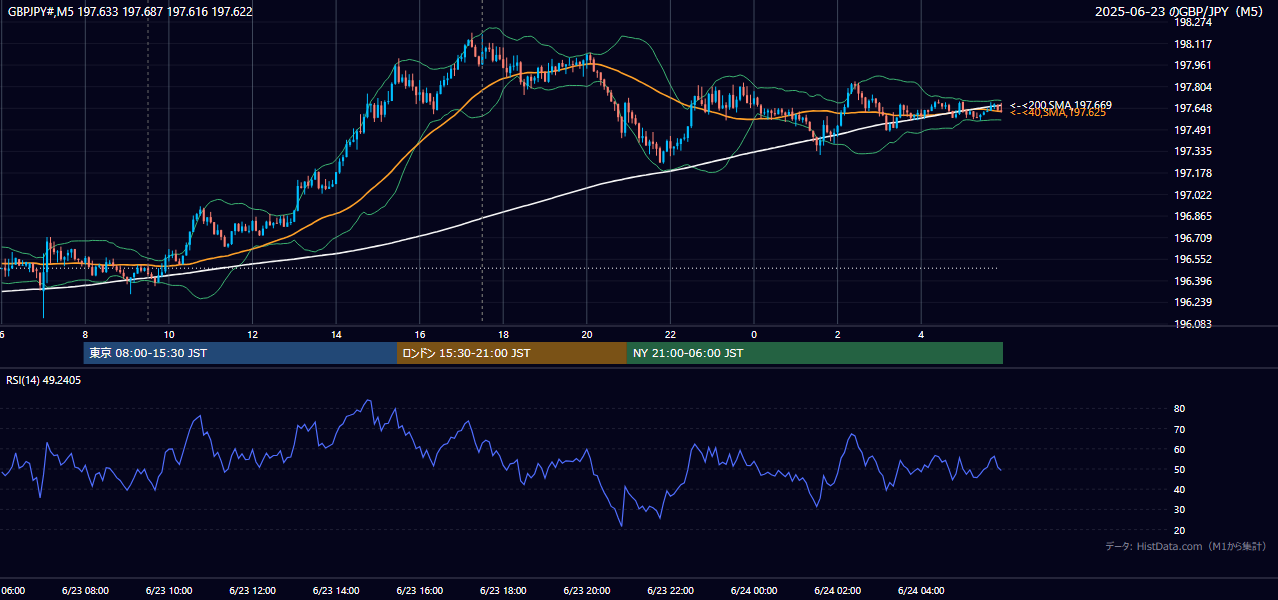Click price axis value 197.178

pos(1194,173)
